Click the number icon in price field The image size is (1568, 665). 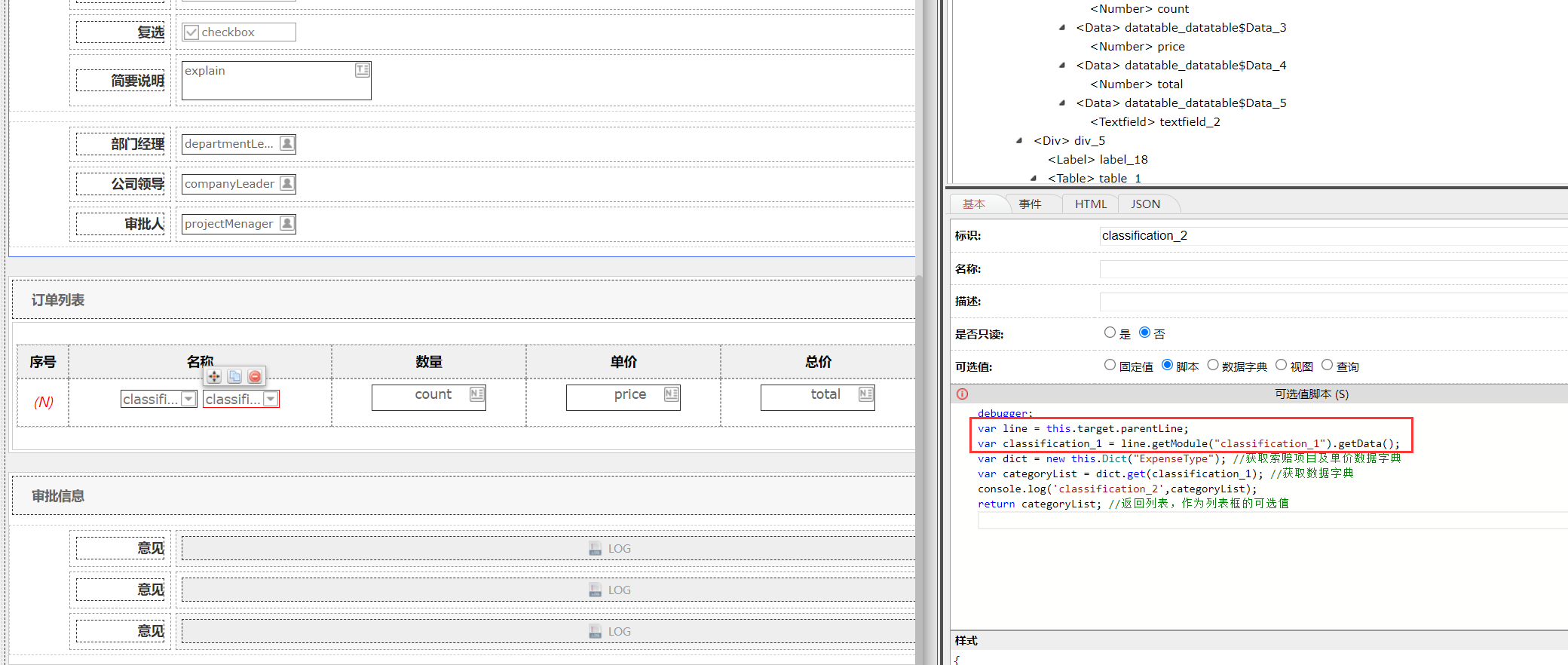(671, 394)
